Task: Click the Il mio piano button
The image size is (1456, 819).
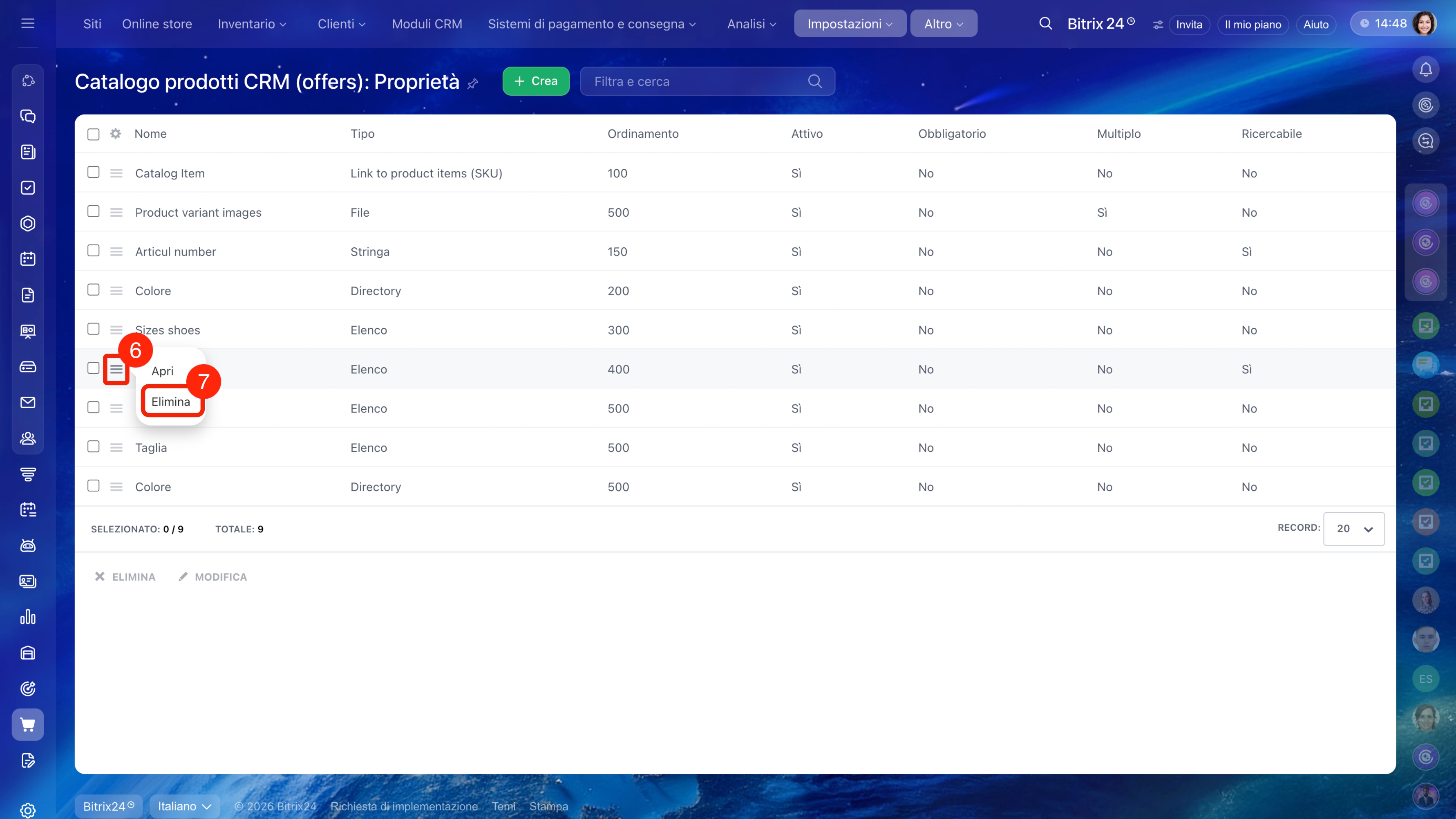Action: click(x=1252, y=24)
